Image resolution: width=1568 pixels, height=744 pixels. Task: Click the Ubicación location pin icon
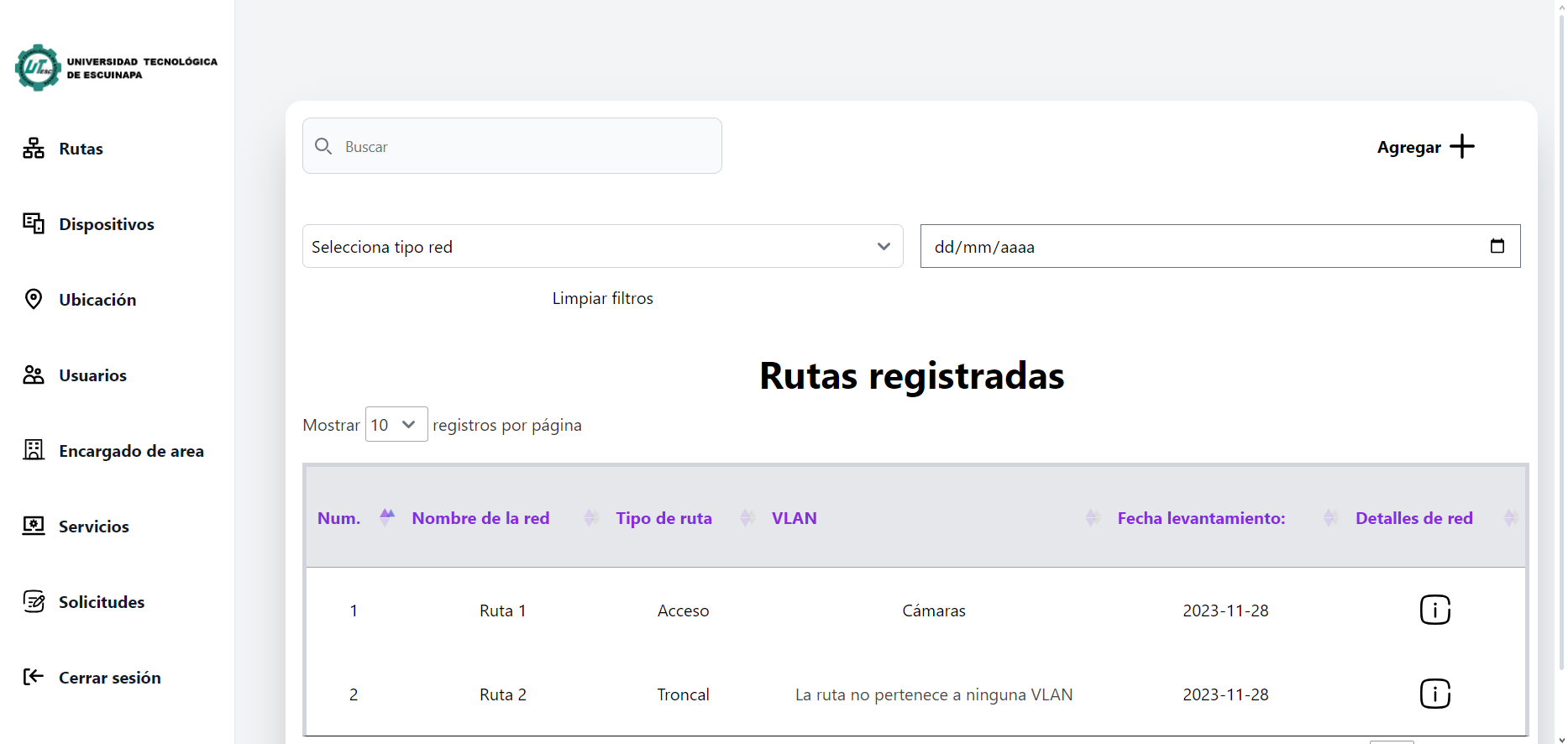(34, 299)
